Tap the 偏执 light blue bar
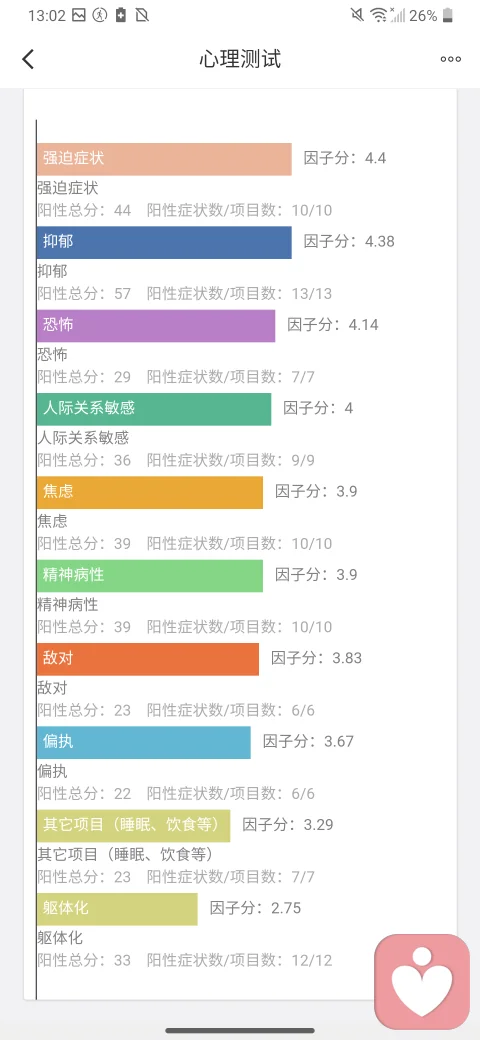 click(144, 742)
